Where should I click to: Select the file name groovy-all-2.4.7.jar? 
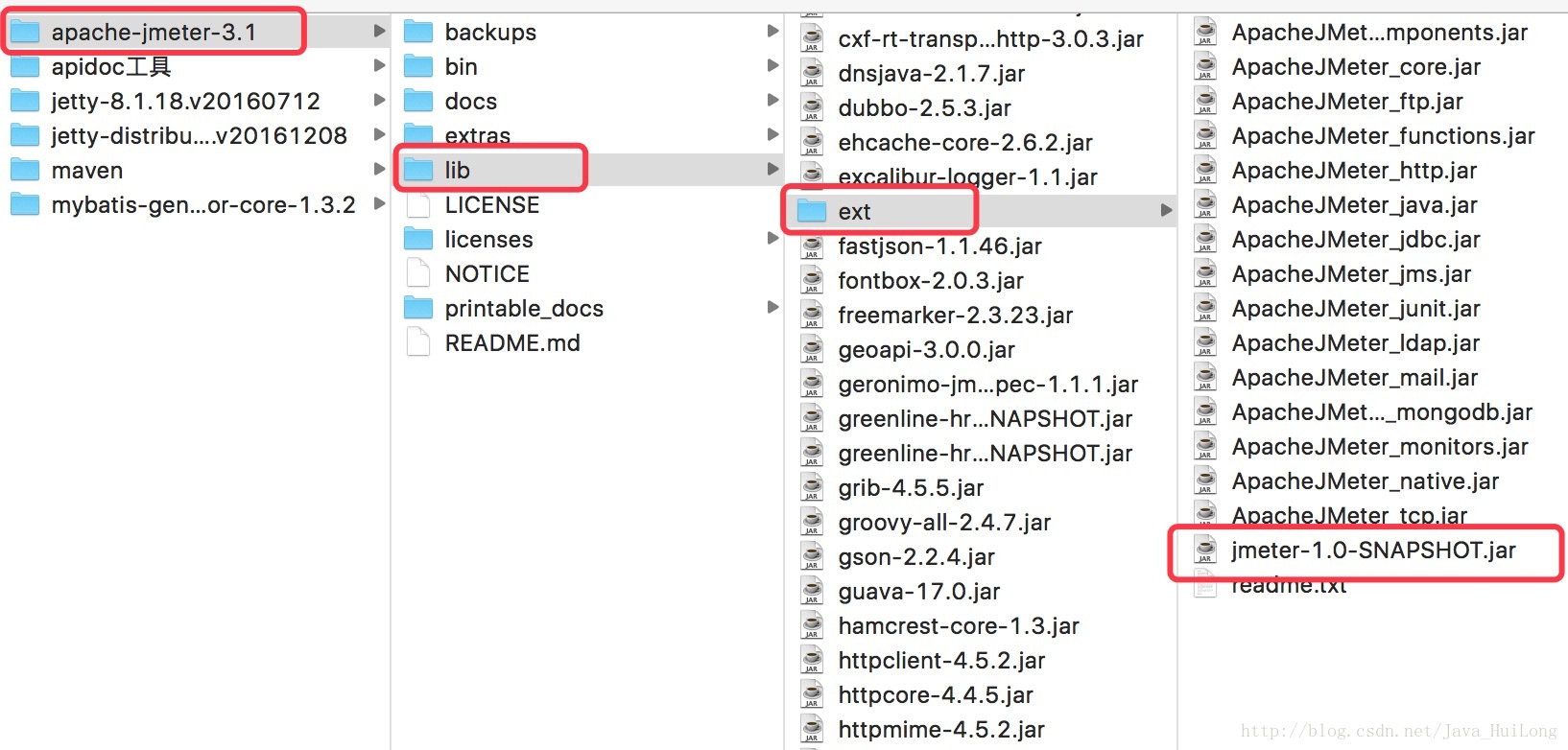(944, 523)
